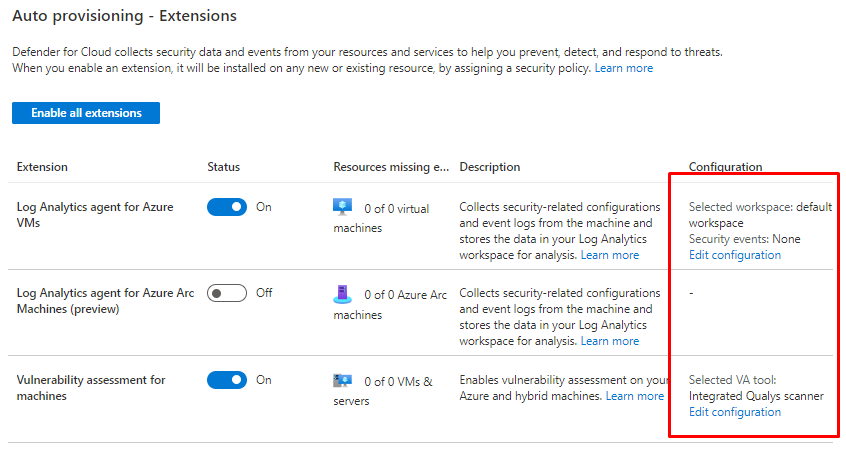This screenshot has height=452, width=846.
Task: Click the VMs & servers resource icon
Action: [343, 380]
